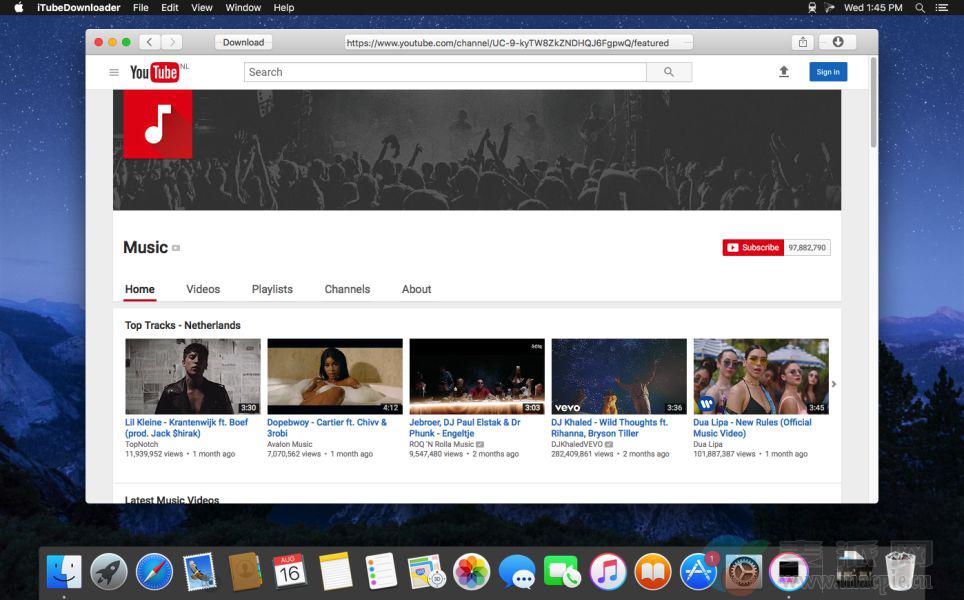Click the YouTube logo

[155, 72]
